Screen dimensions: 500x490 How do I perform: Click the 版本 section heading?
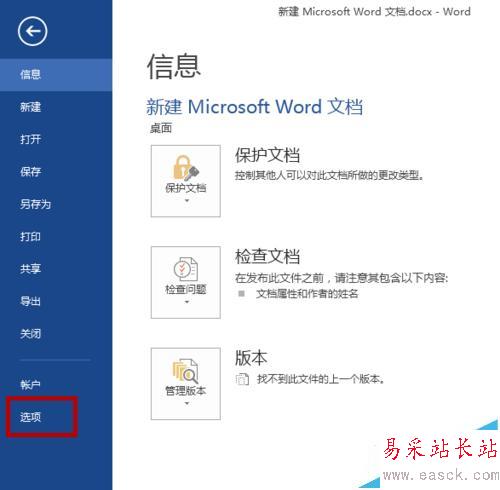(x=251, y=358)
